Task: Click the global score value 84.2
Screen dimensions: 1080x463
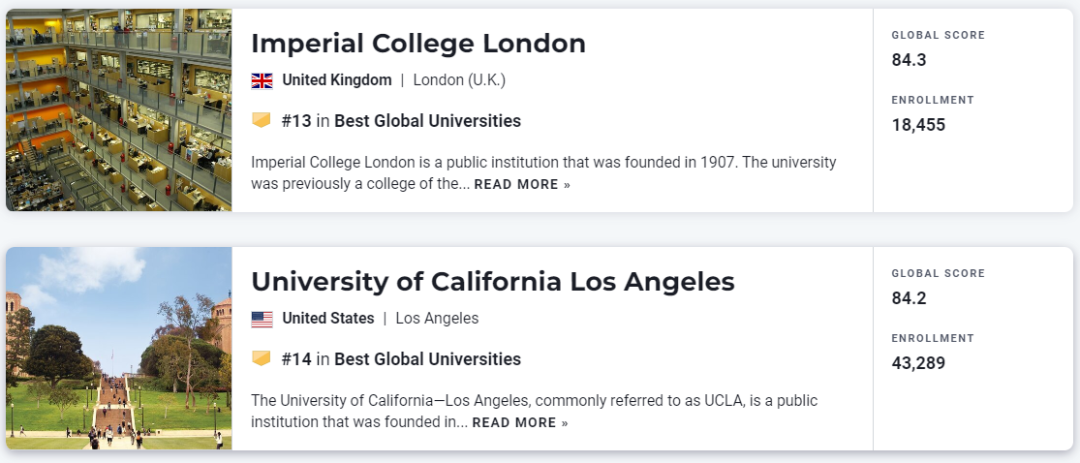Action: [909, 299]
